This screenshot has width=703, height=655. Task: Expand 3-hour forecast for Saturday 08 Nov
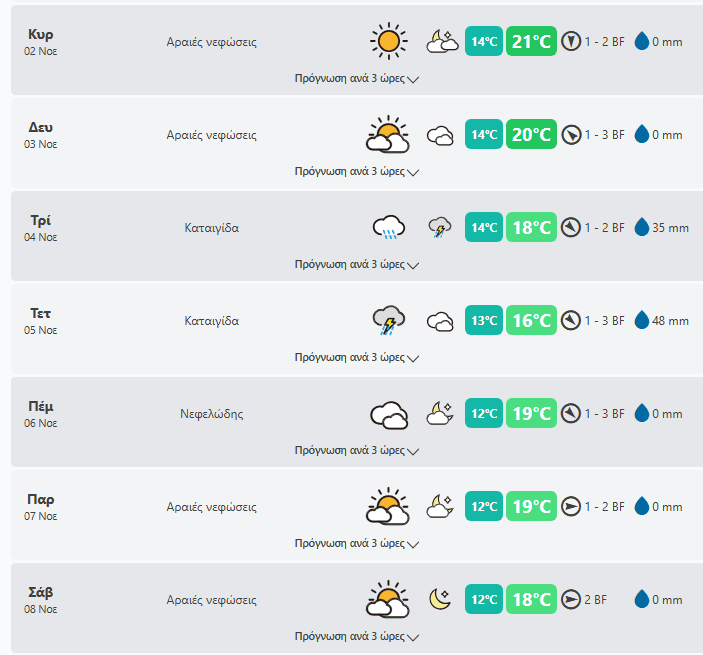tap(356, 636)
